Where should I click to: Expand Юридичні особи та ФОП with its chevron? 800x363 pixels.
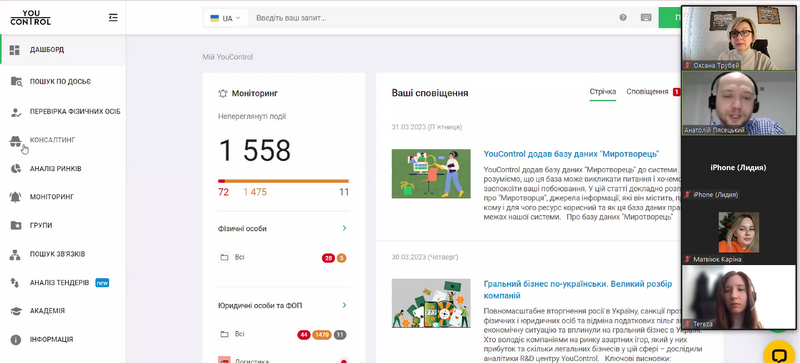coord(344,305)
